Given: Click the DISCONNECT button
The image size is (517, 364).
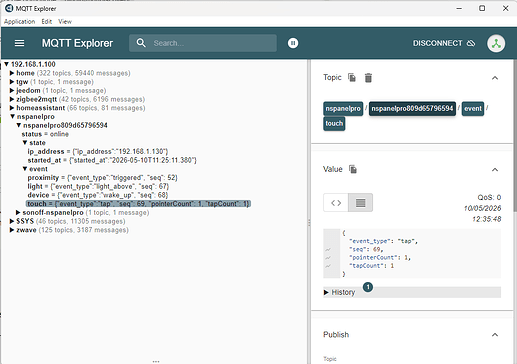Looking at the screenshot, I should [x=444, y=43].
